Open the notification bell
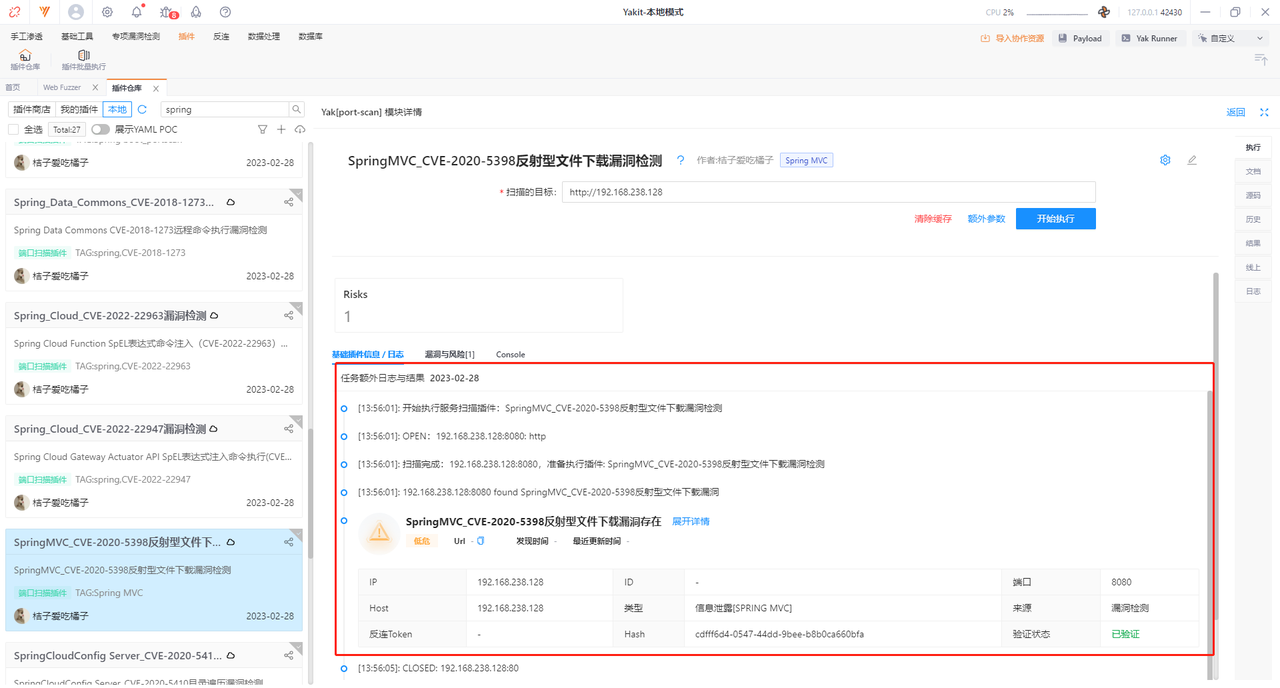The image size is (1280, 688). (x=137, y=12)
